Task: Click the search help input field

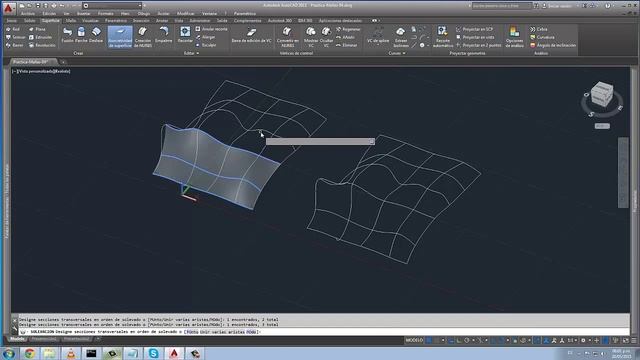Action: [x=502, y=6]
